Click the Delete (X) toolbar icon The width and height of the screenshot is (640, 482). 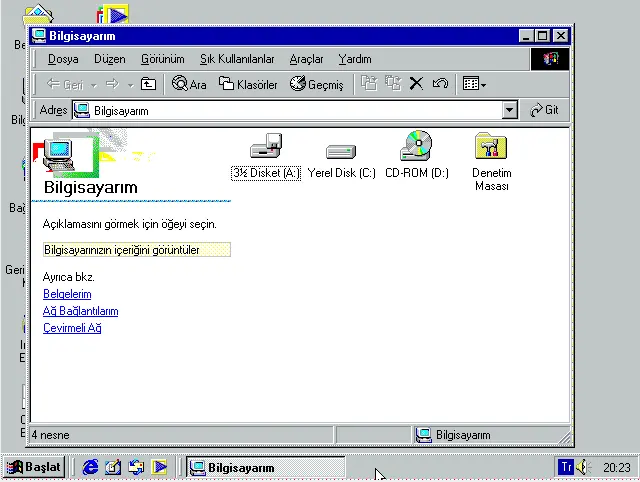tap(416, 84)
